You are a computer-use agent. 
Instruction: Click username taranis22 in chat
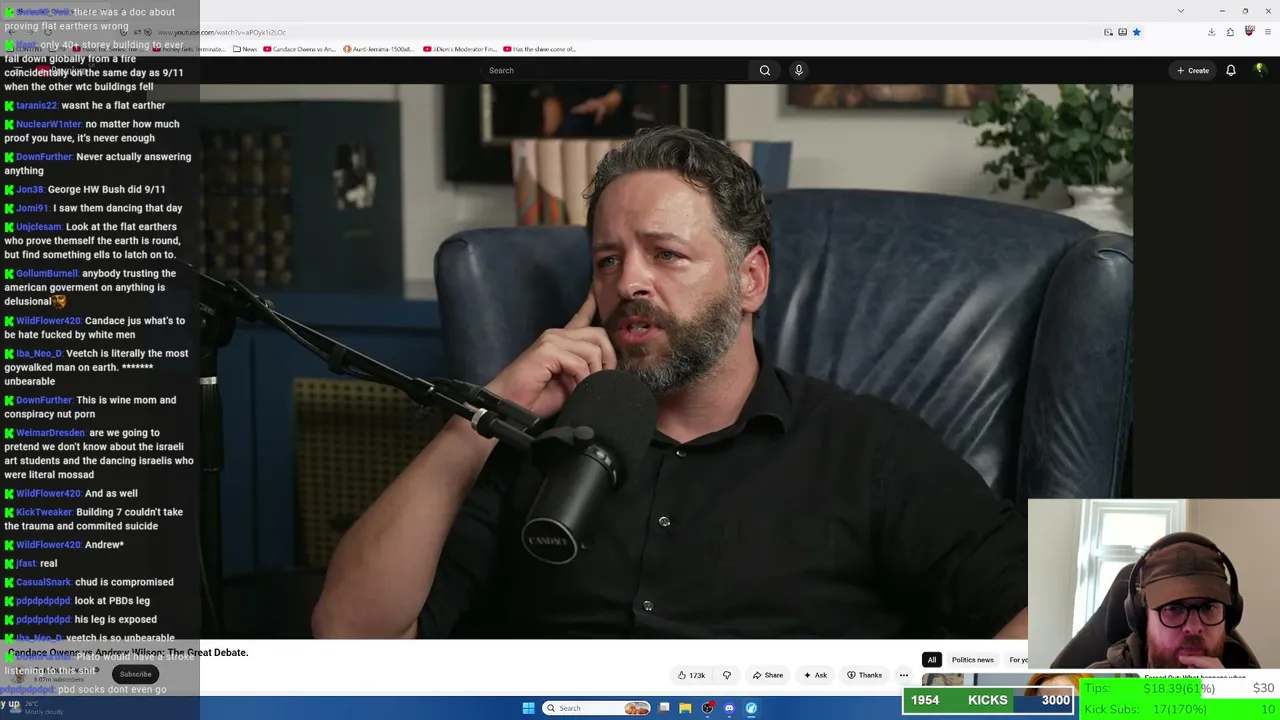pyautogui.click(x=36, y=105)
